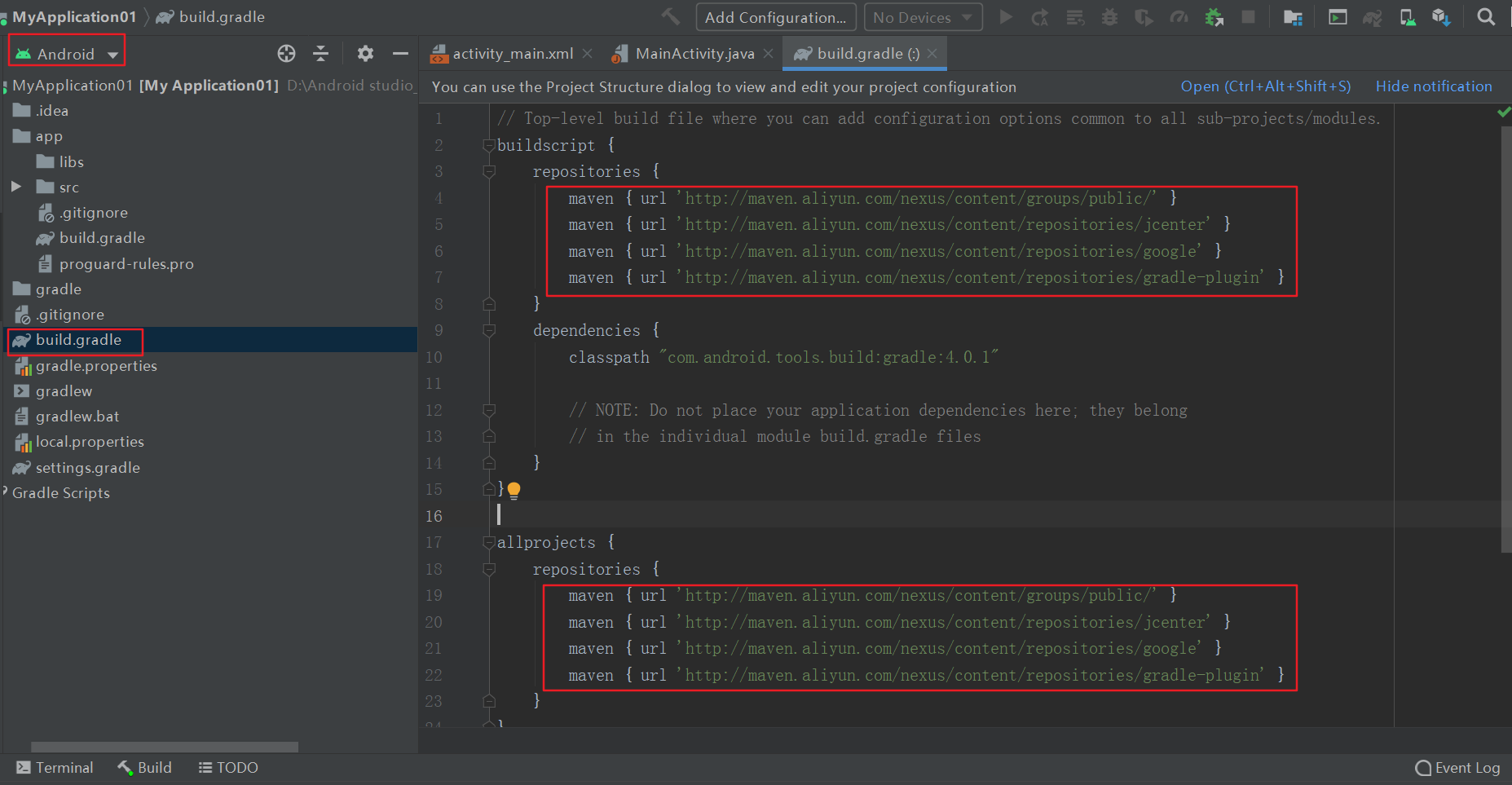Click the locate/select opened file target icon

[286, 54]
